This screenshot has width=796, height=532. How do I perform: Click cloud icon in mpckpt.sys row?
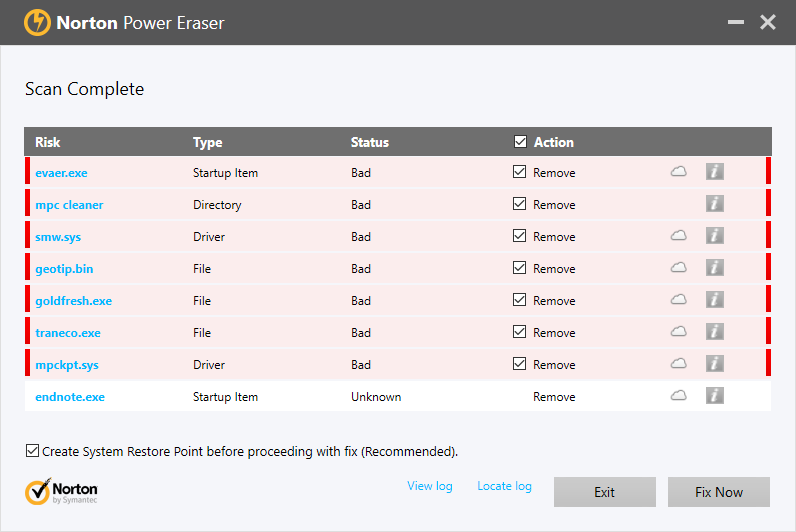pyautogui.click(x=679, y=363)
